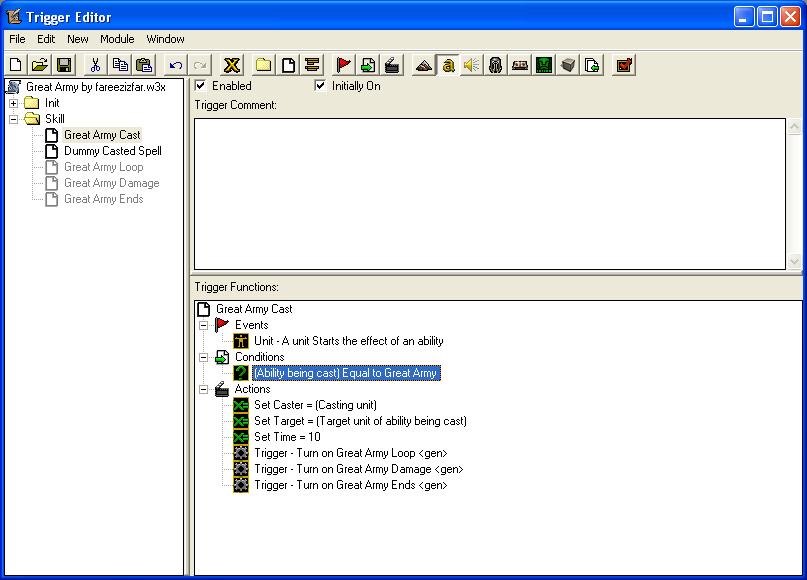
Task: Select the Great Army Loop trigger
Action: point(103,167)
